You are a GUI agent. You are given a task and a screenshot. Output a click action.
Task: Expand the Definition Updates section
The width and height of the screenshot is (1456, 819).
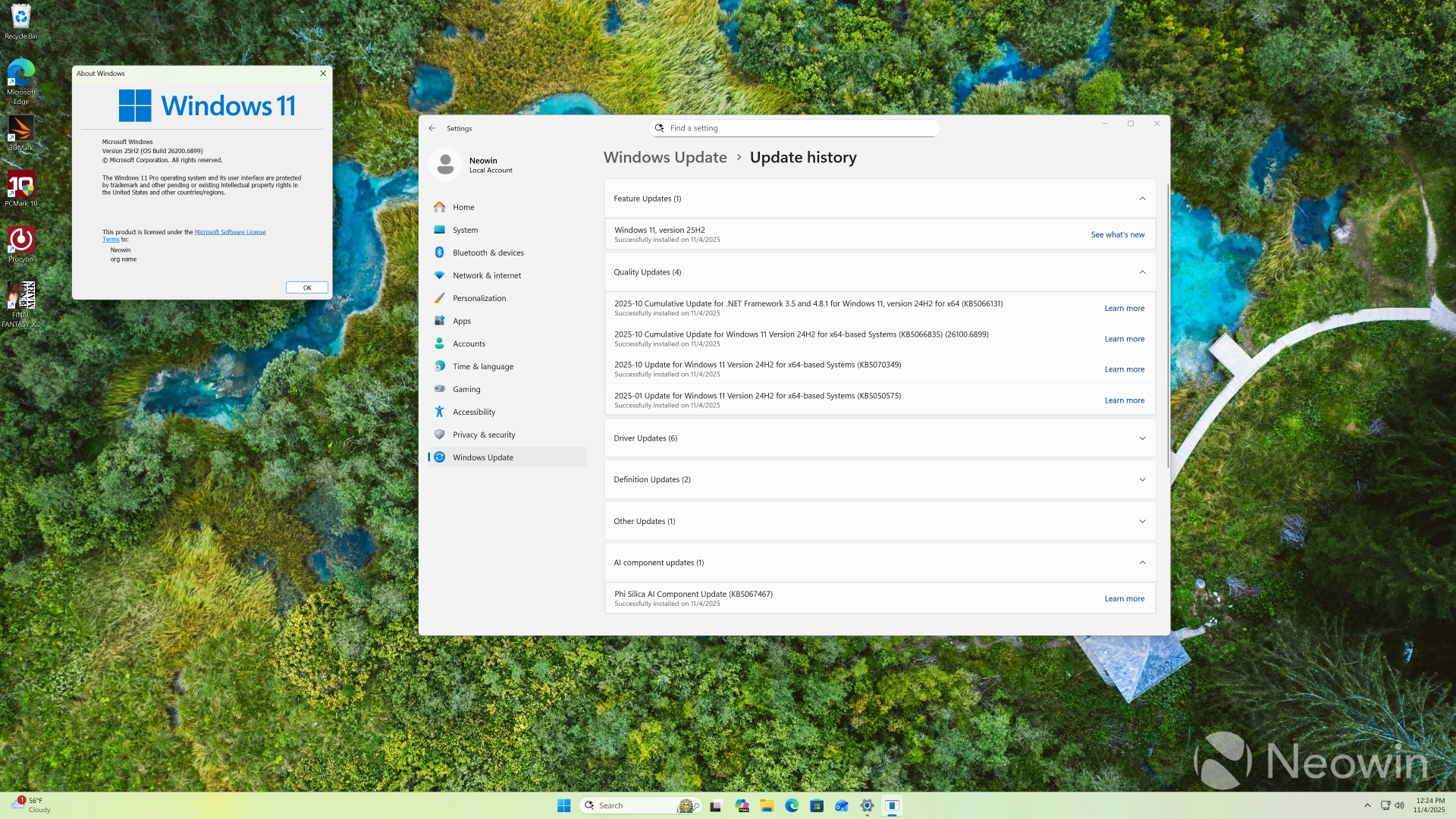1142,480
